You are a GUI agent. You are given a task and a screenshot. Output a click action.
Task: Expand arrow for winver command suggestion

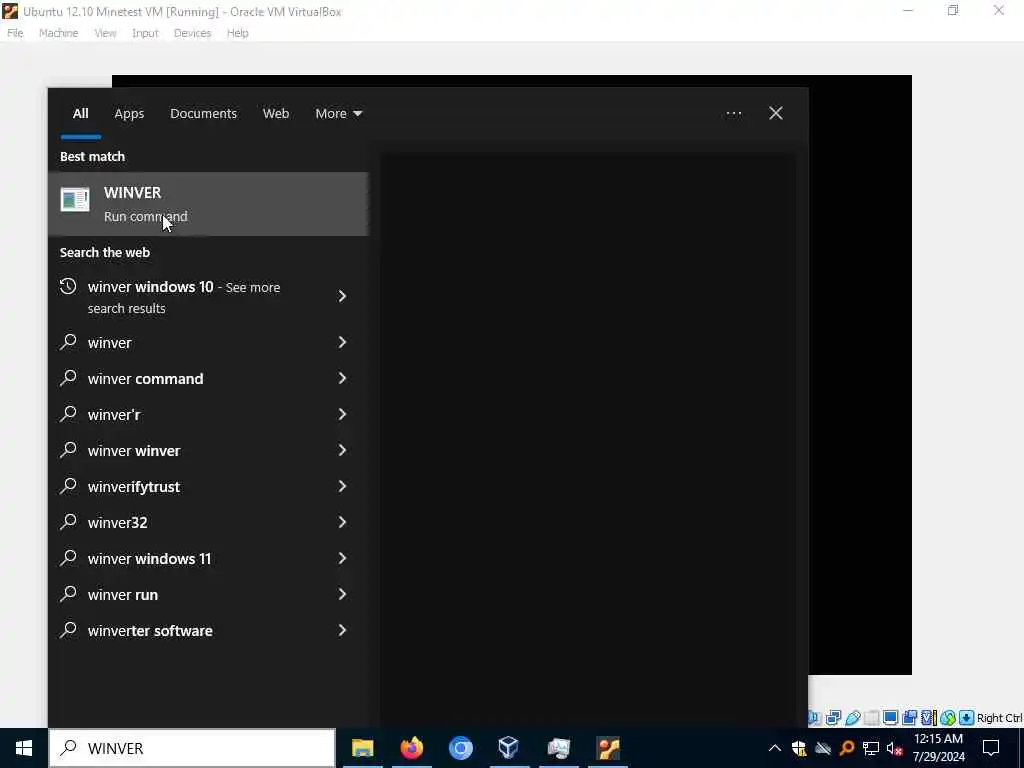(x=342, y=378)
